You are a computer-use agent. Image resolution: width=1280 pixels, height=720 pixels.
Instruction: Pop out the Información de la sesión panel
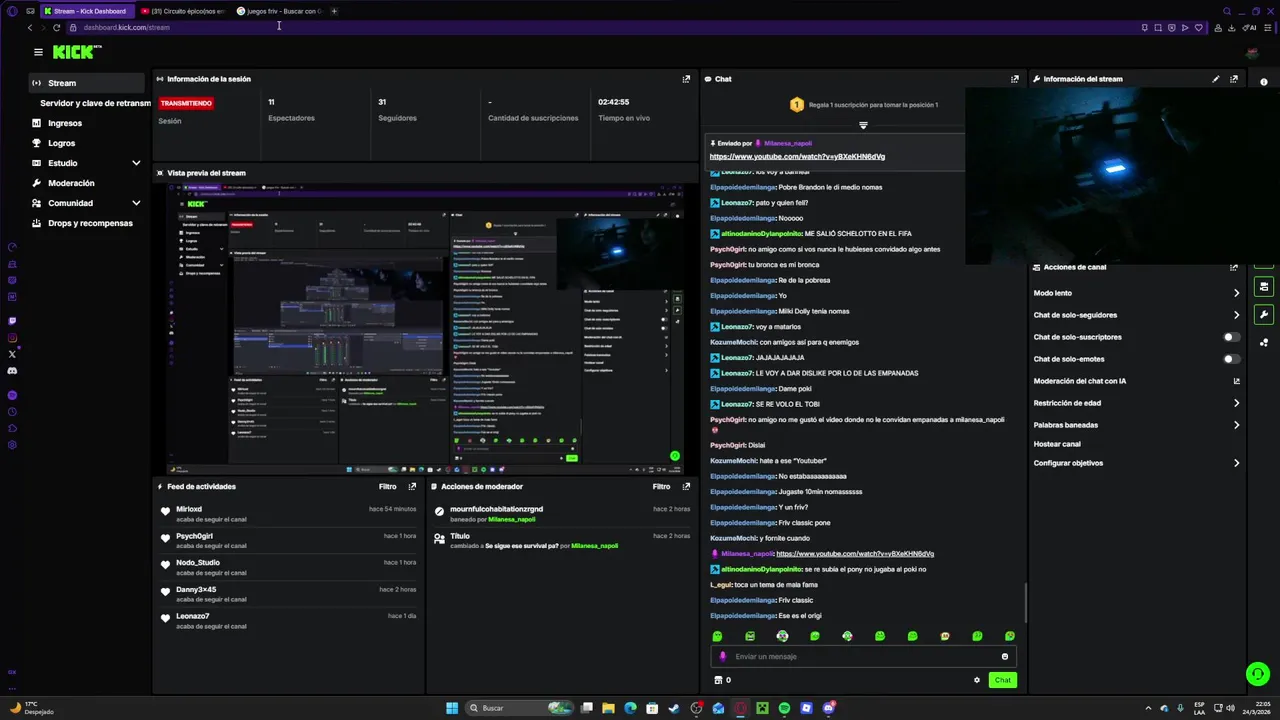(686, 79)
